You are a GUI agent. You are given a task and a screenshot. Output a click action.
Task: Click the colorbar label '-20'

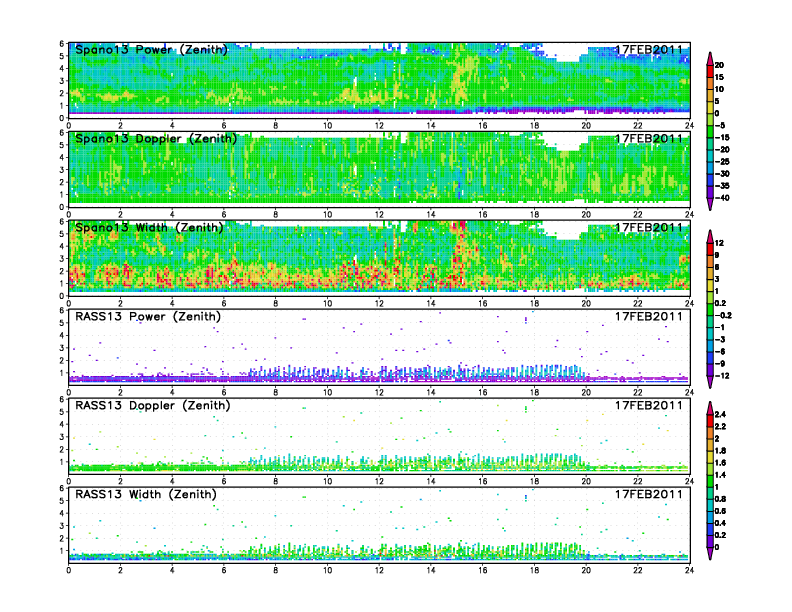[x=722, y=149]
